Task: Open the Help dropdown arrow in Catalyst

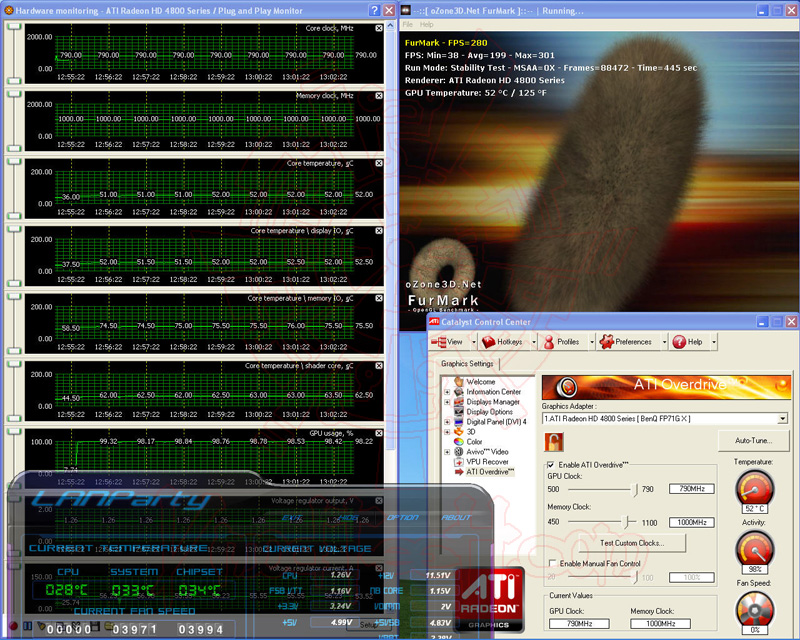Action: tap(714, 342)
